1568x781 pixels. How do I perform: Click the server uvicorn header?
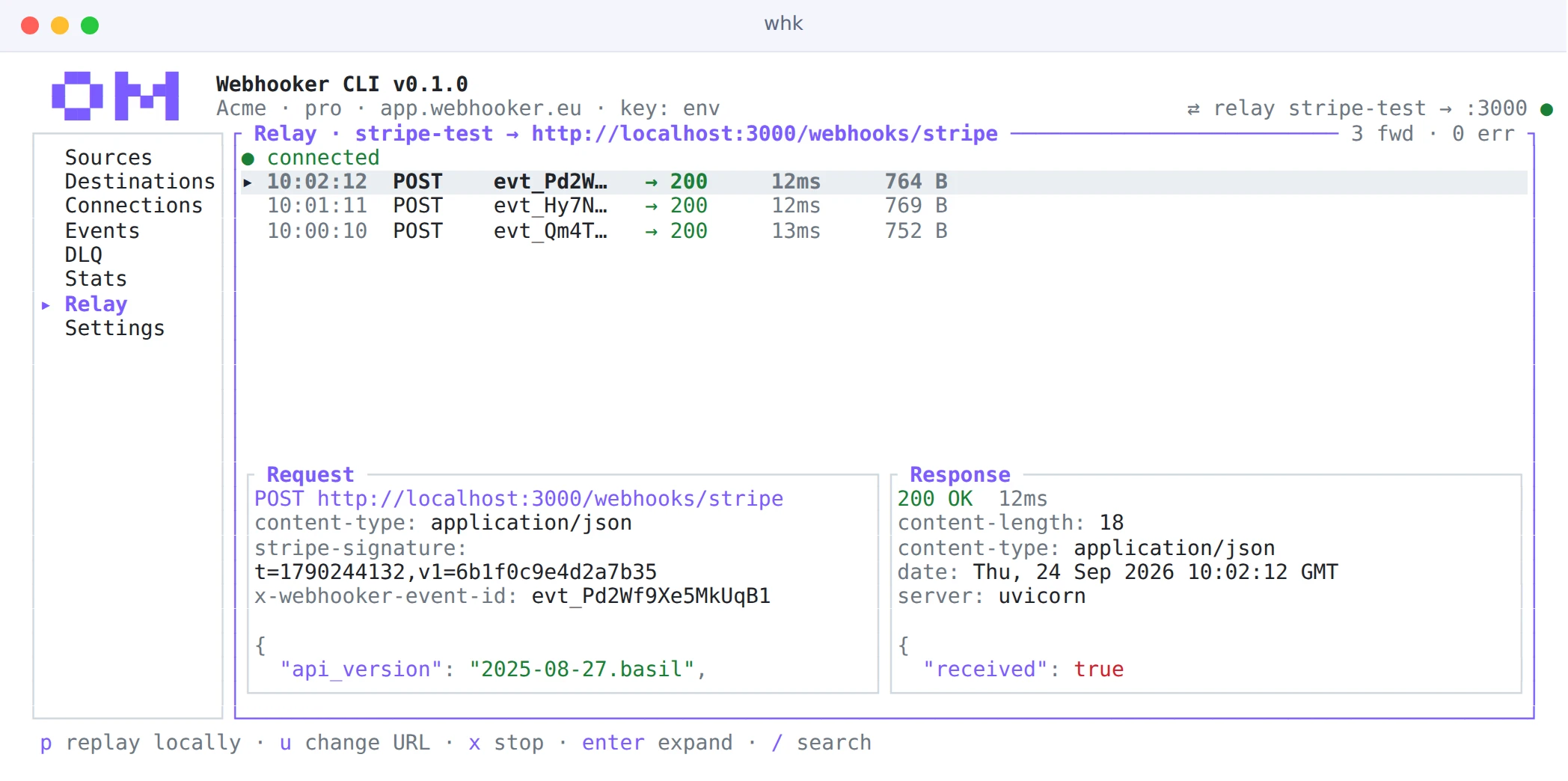(991, 596)
